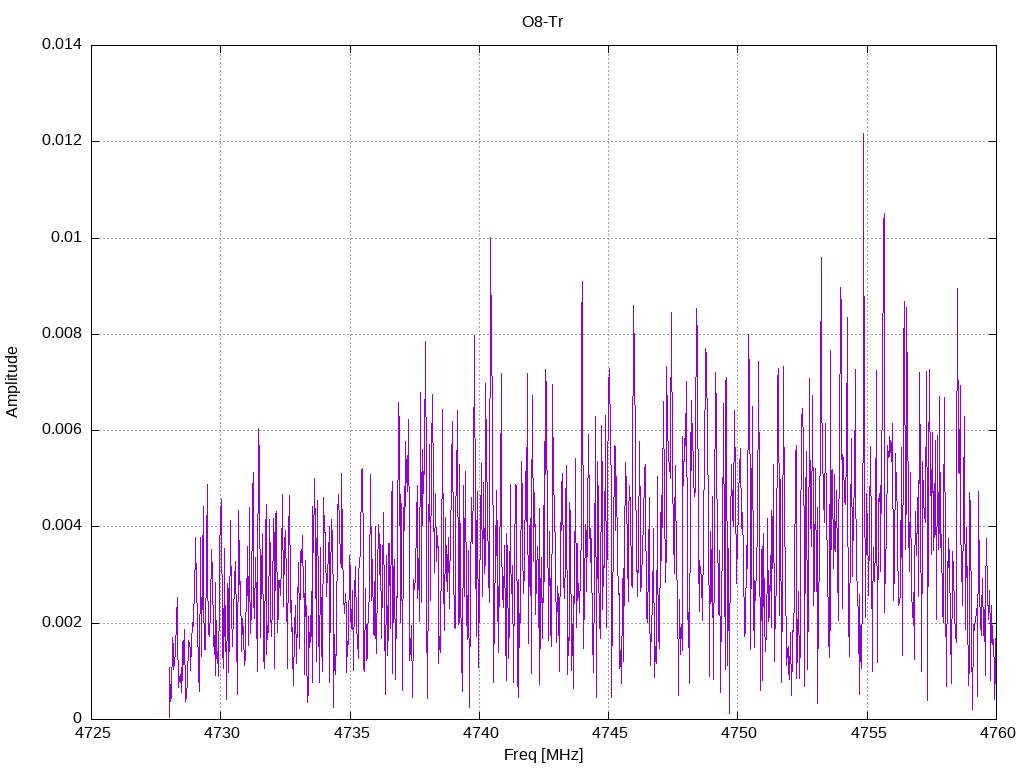Click the 4755 x-axis tick label
This screenshot has height=768, width=1024.
[869, 733]
